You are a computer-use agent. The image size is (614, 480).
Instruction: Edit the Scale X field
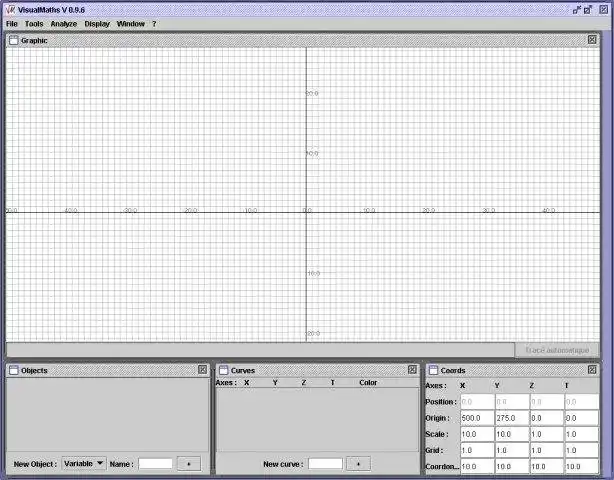[x=477, y=434]
